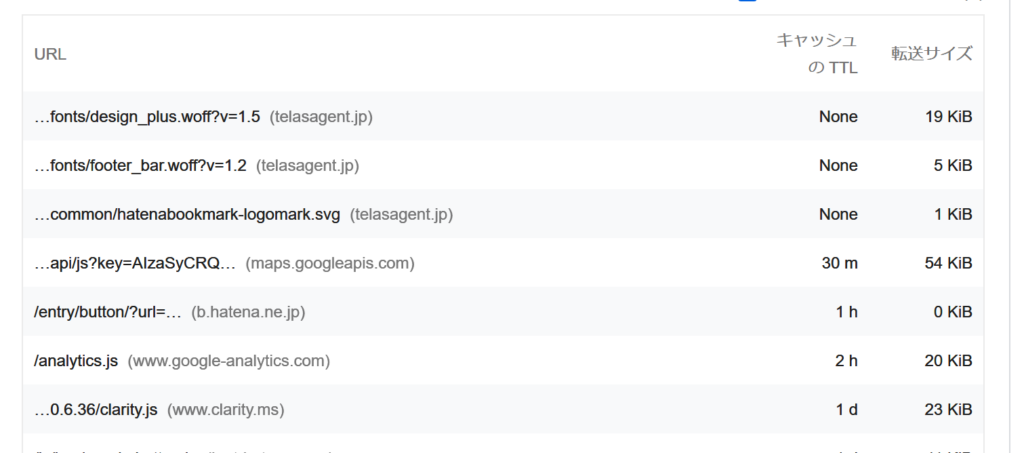This screenshot has width=1024, height=453.
Task: Click the (www.google-analytics.com) domain text
Action: point(229,361)
